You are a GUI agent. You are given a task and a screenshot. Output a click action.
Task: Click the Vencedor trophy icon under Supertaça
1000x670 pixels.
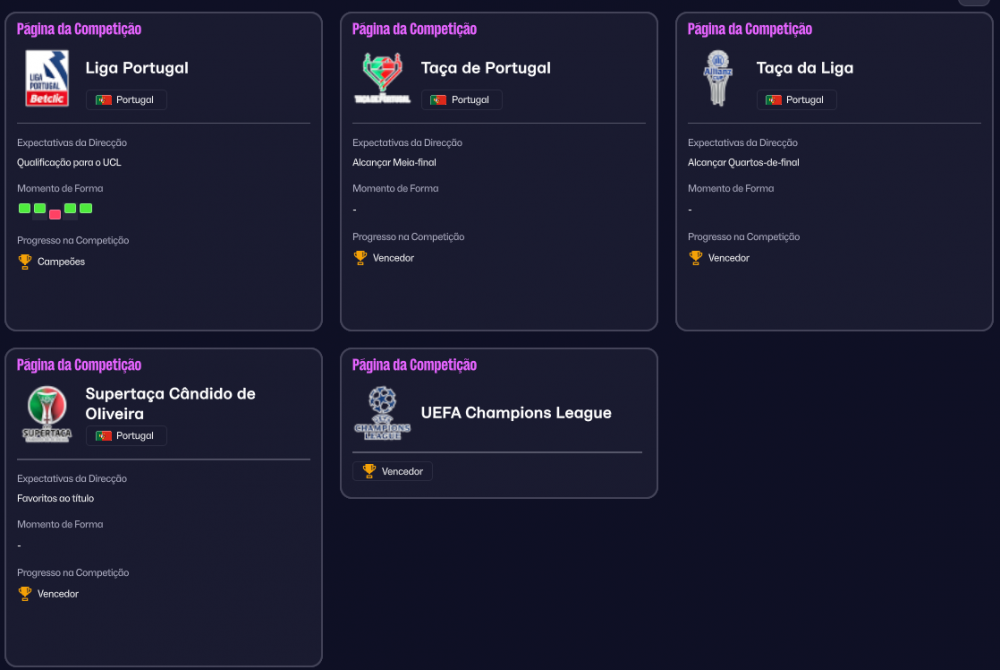coord(25,594)
